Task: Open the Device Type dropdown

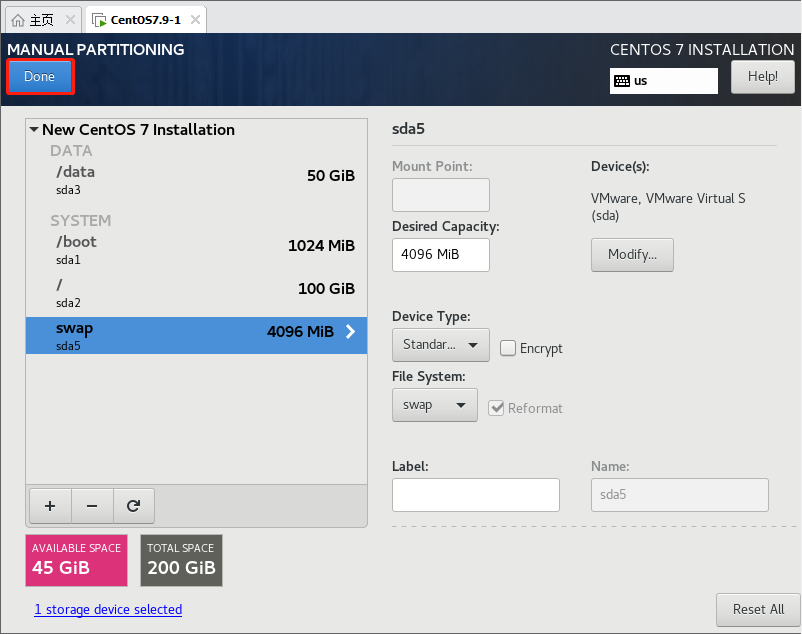Action: pos(440,345)
